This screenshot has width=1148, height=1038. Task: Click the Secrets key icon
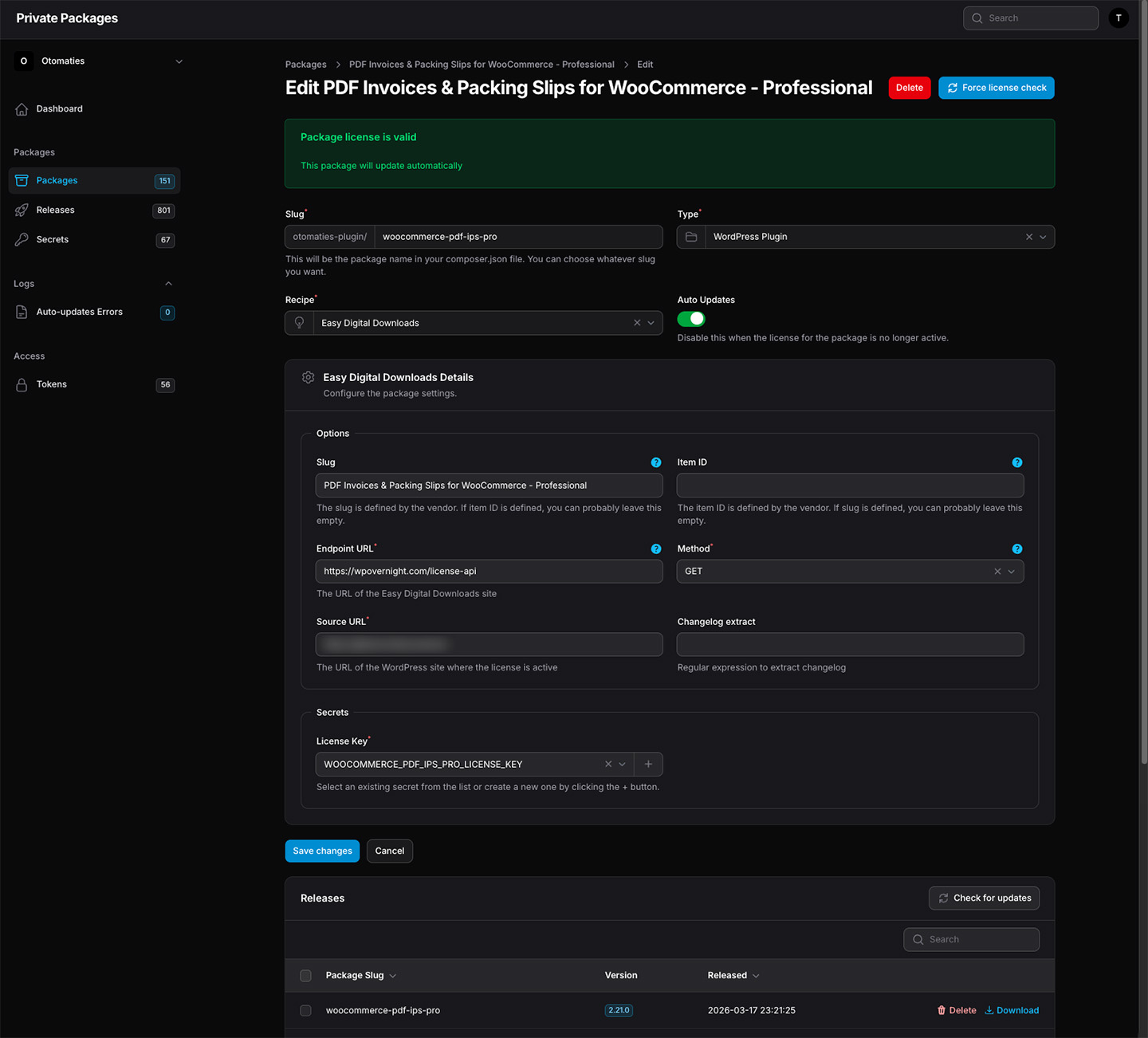click(22, 240)
